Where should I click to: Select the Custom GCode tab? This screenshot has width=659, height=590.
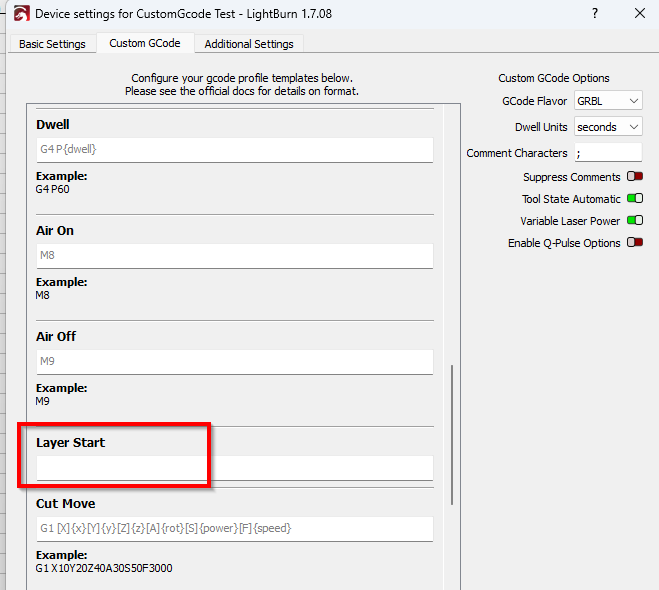coord(145,43)
